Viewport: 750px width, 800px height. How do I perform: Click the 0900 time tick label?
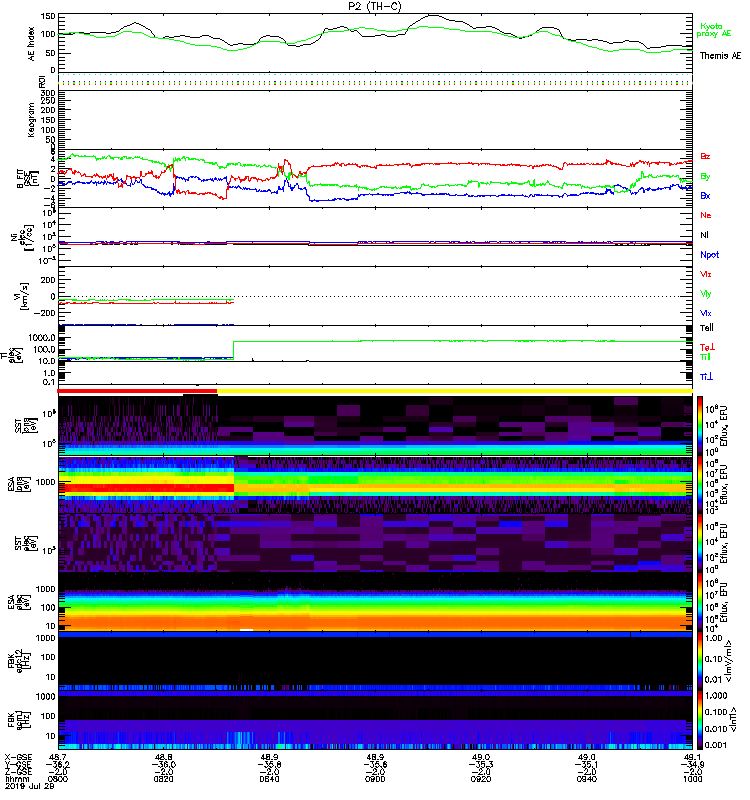[x=375, y=779]
